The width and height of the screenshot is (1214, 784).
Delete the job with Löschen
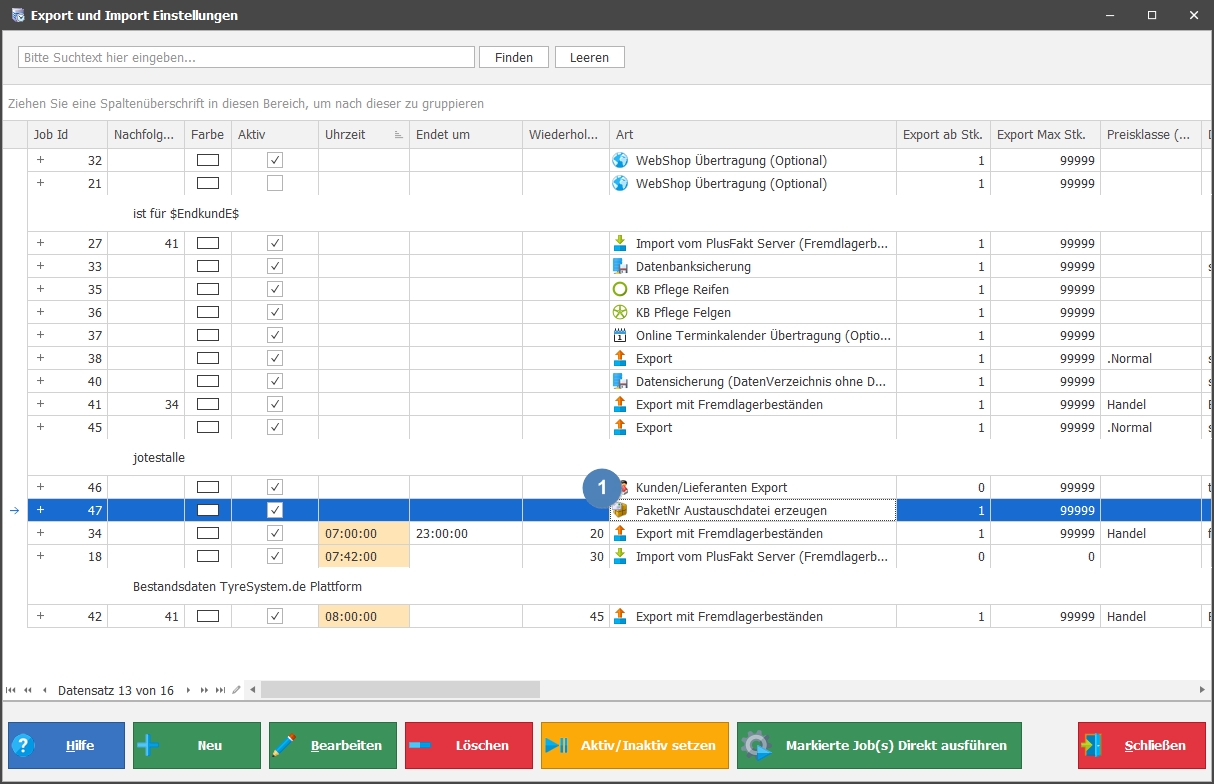tap(469, 745)
